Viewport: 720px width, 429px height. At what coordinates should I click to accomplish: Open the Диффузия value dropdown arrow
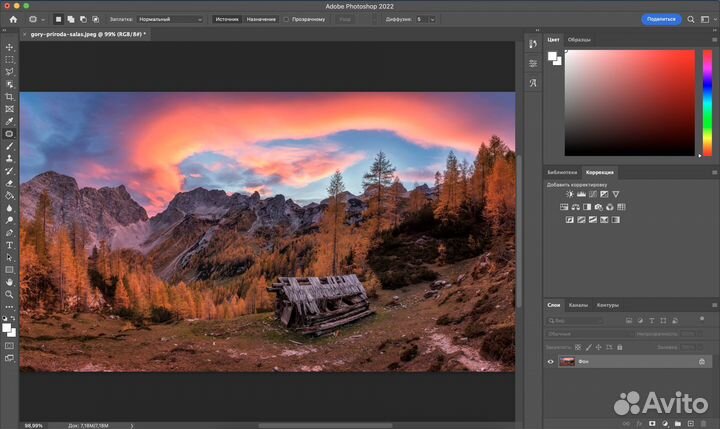(x=432, y=19)
